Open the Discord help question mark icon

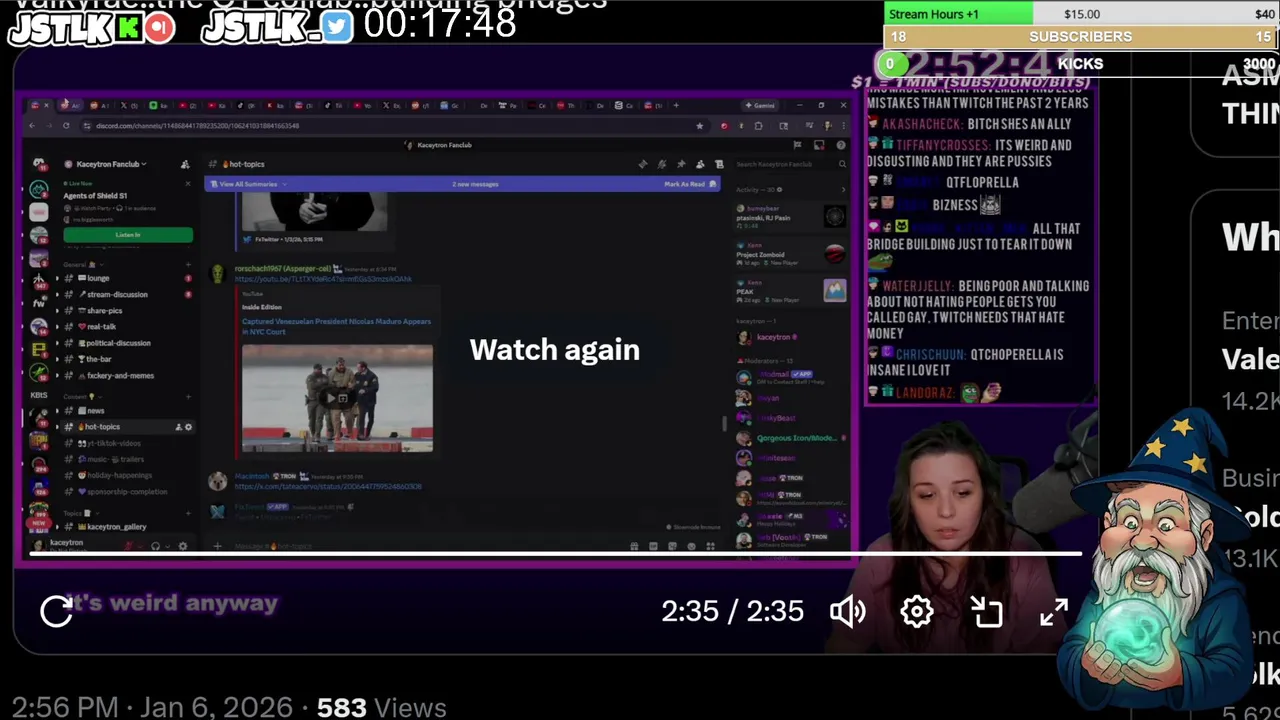pyautogui.click(x=840, y=145)
